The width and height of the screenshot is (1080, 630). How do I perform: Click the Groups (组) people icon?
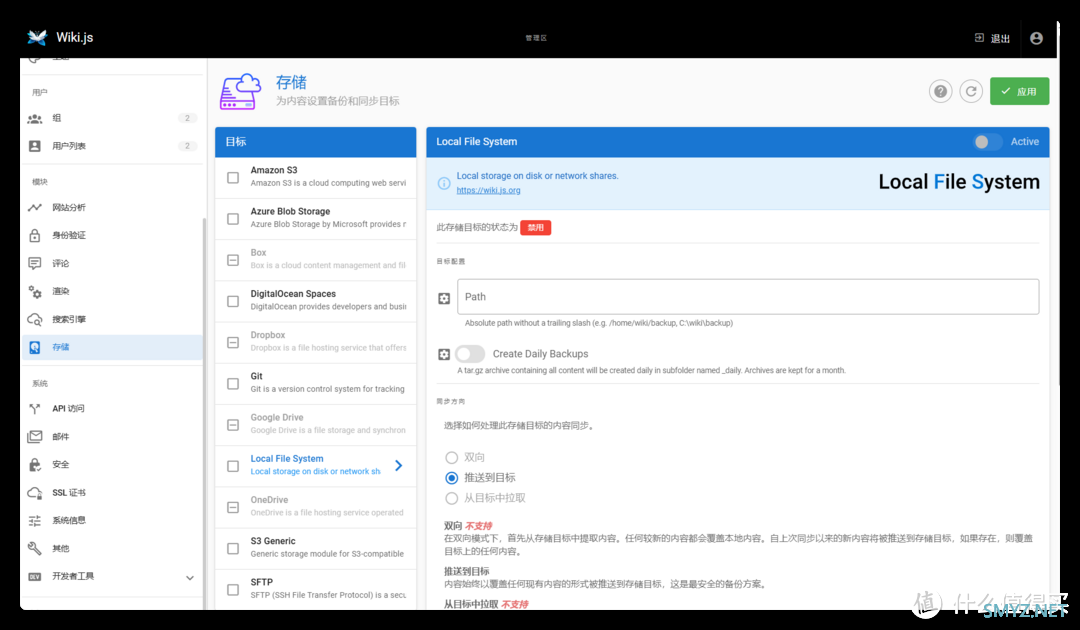tap(34, 118)
